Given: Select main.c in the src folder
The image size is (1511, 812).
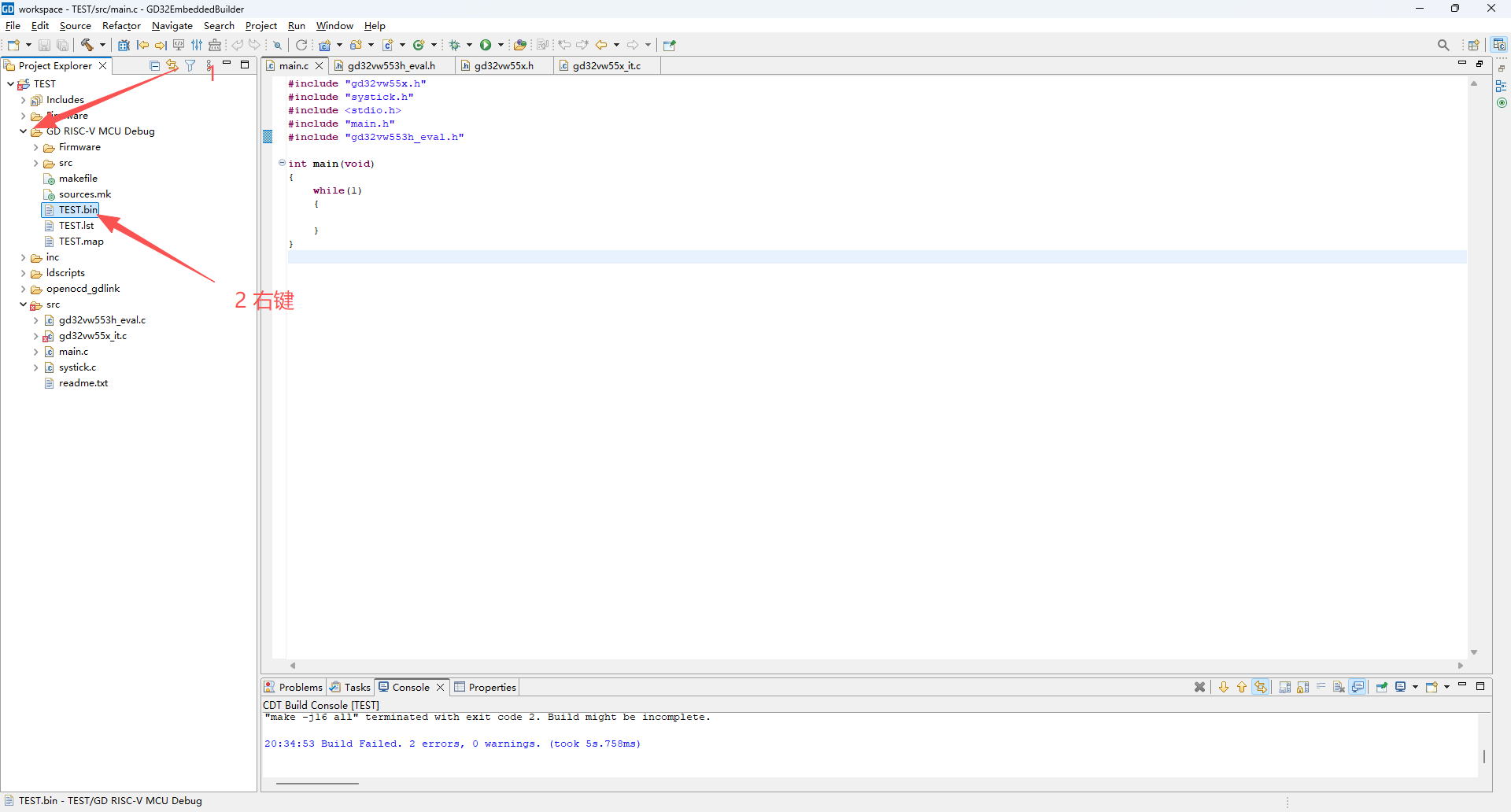Looking at the screenshot, I should click(73, 352).
